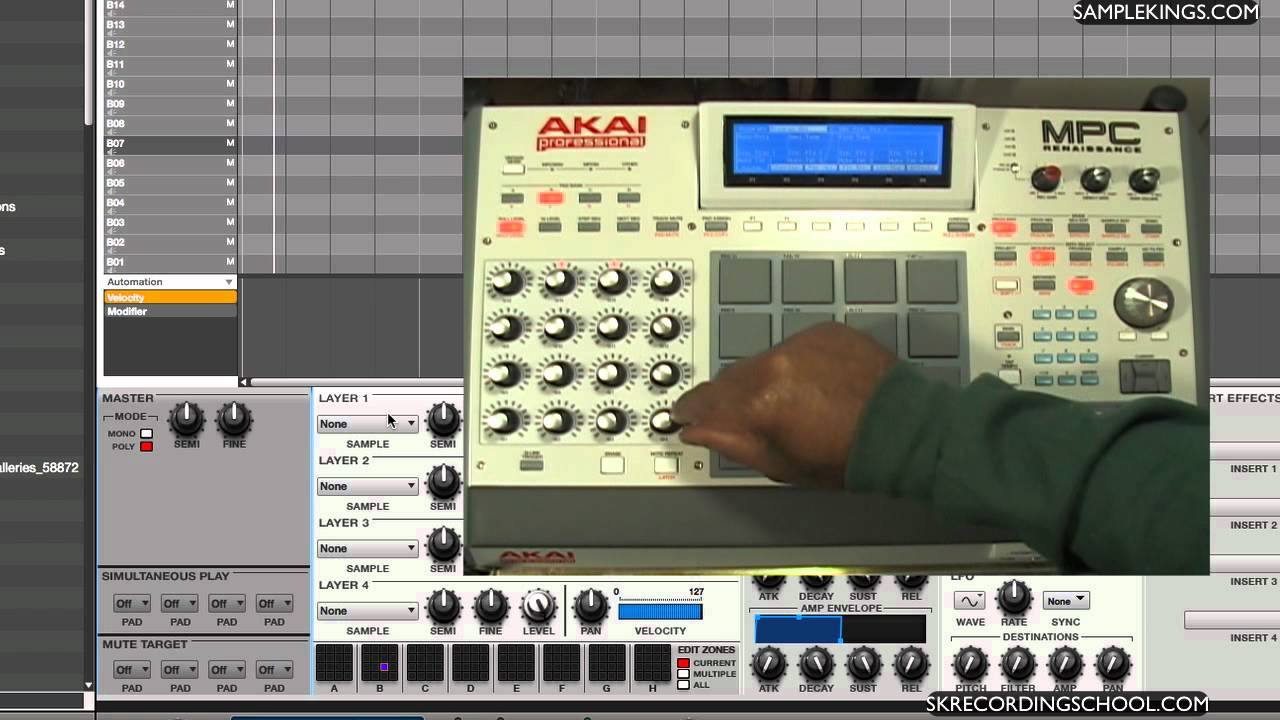Click the Layer 4 PAN knob
The image size is (1280, 720).
(591, 606)
